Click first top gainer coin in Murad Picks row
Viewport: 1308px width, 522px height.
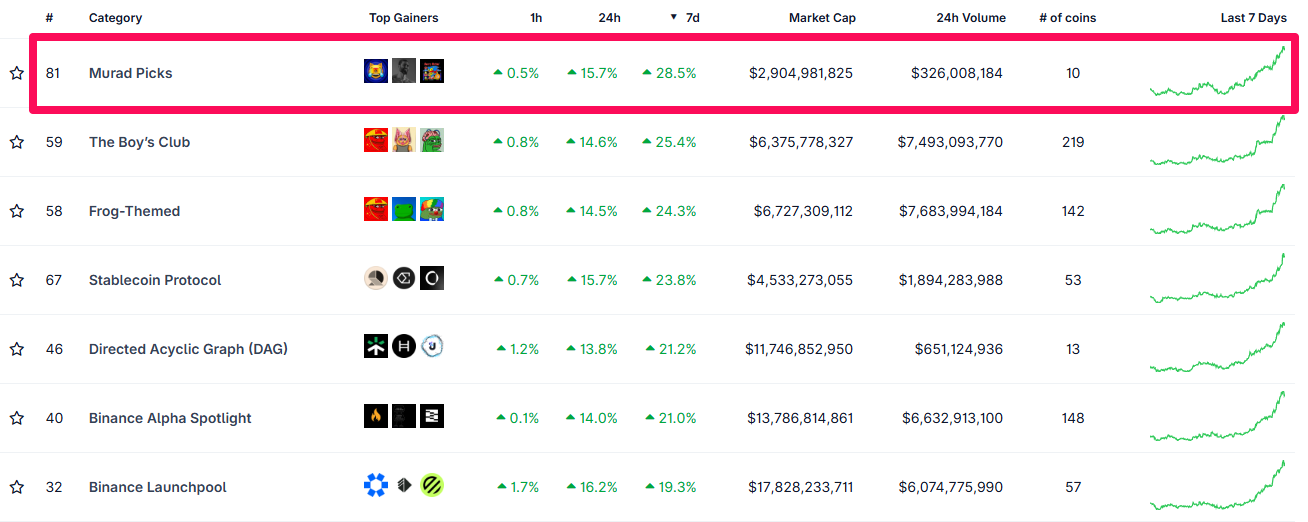[x=375, y=71]
